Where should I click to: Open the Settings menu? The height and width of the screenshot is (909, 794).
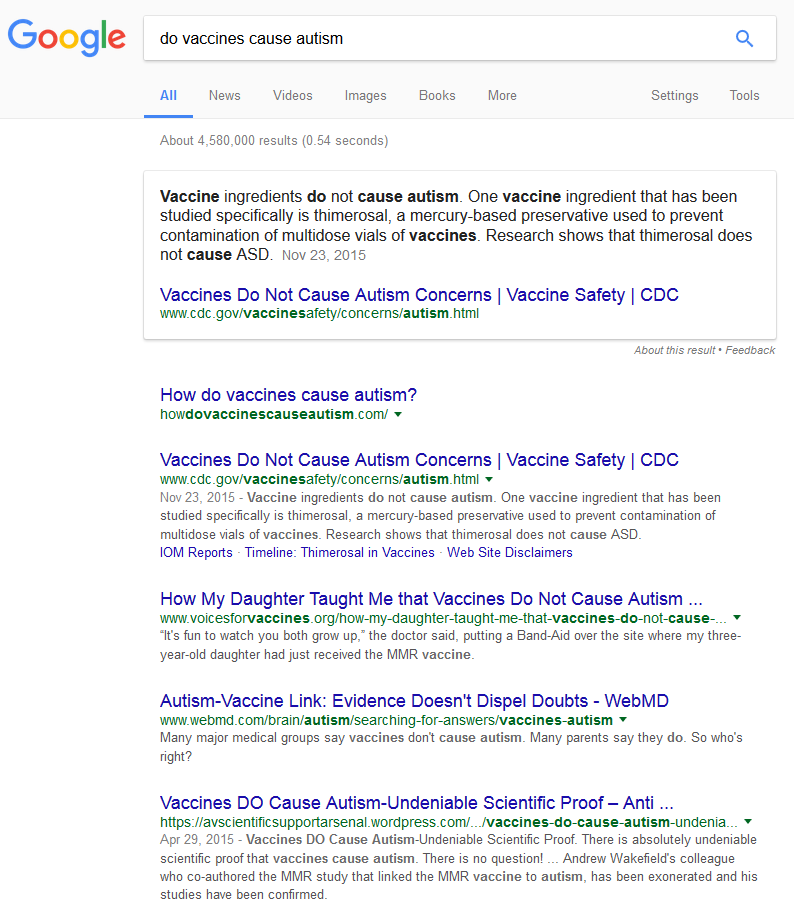point(675,96)
